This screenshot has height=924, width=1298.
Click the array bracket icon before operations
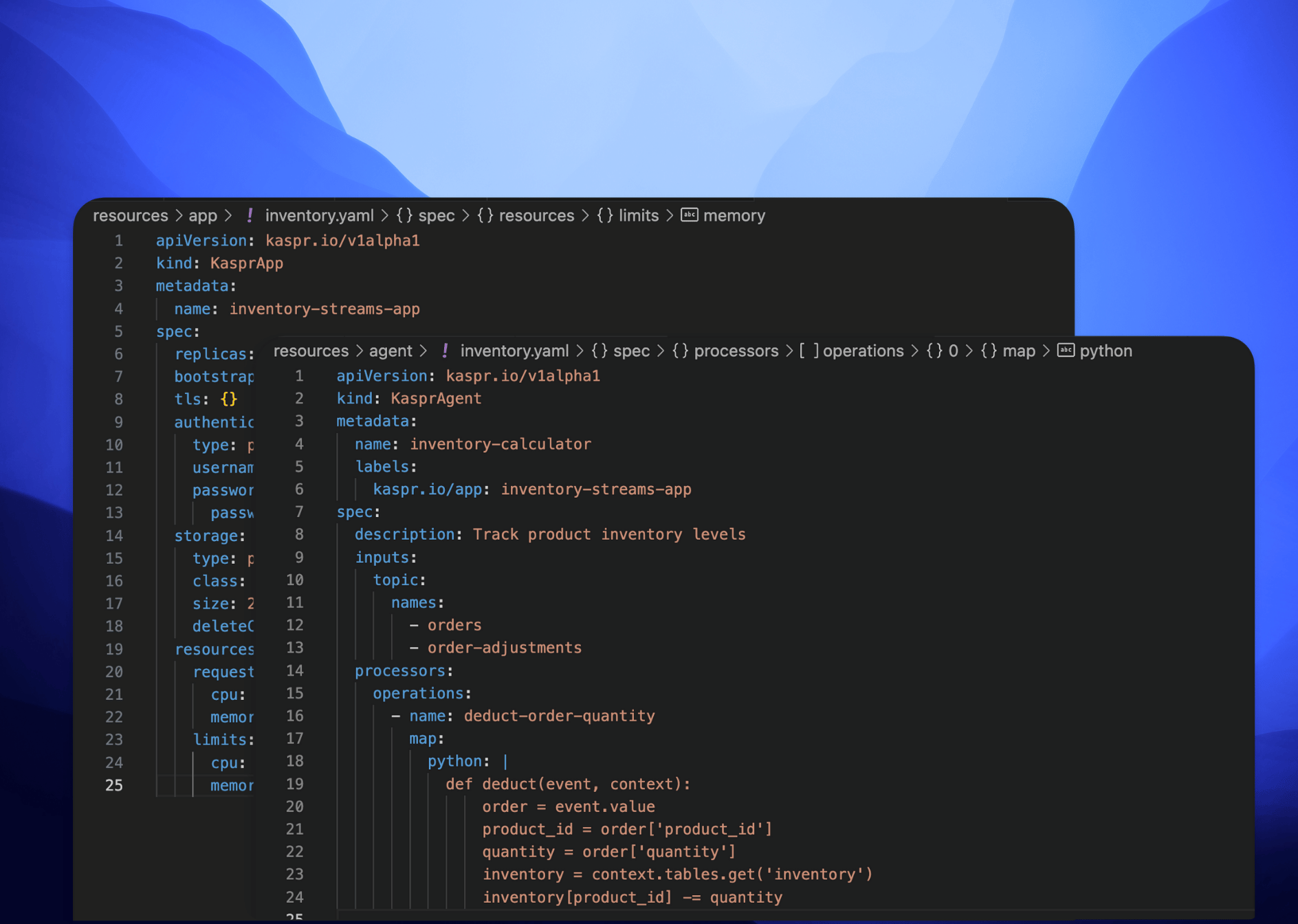808,351
